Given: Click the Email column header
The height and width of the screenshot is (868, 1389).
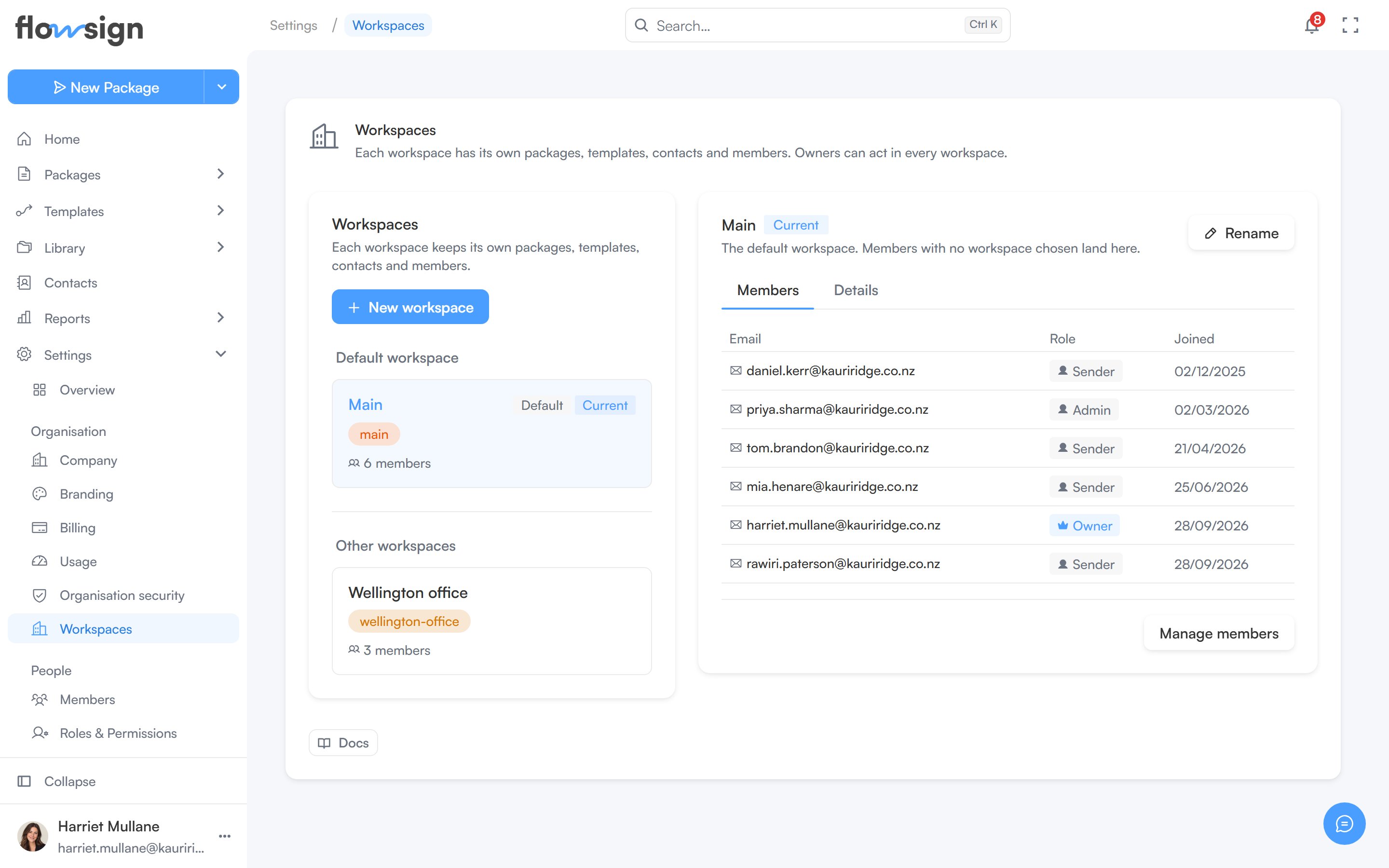Looking at the screenshot, I should pyautogui.click(x=745, y=339).
